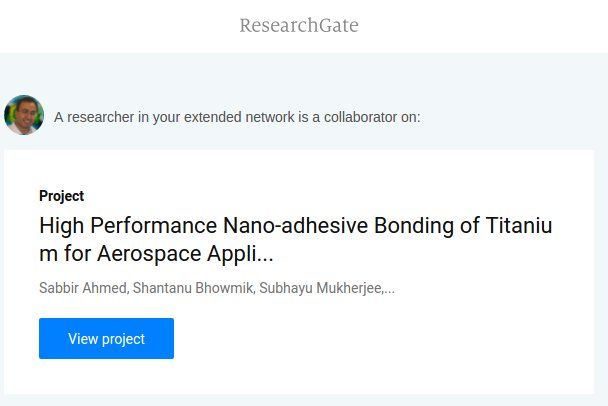The image size is (608, 406).
Task: Open author Subhayu Mukherjee's profile
Action: 319,288
